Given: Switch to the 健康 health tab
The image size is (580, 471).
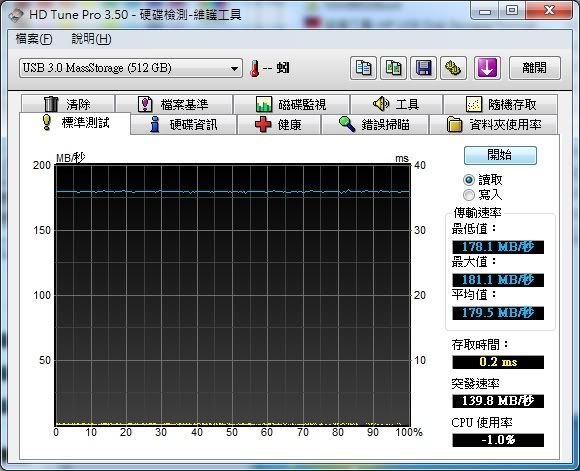Looking at the screenshot, I should (279, 125).
